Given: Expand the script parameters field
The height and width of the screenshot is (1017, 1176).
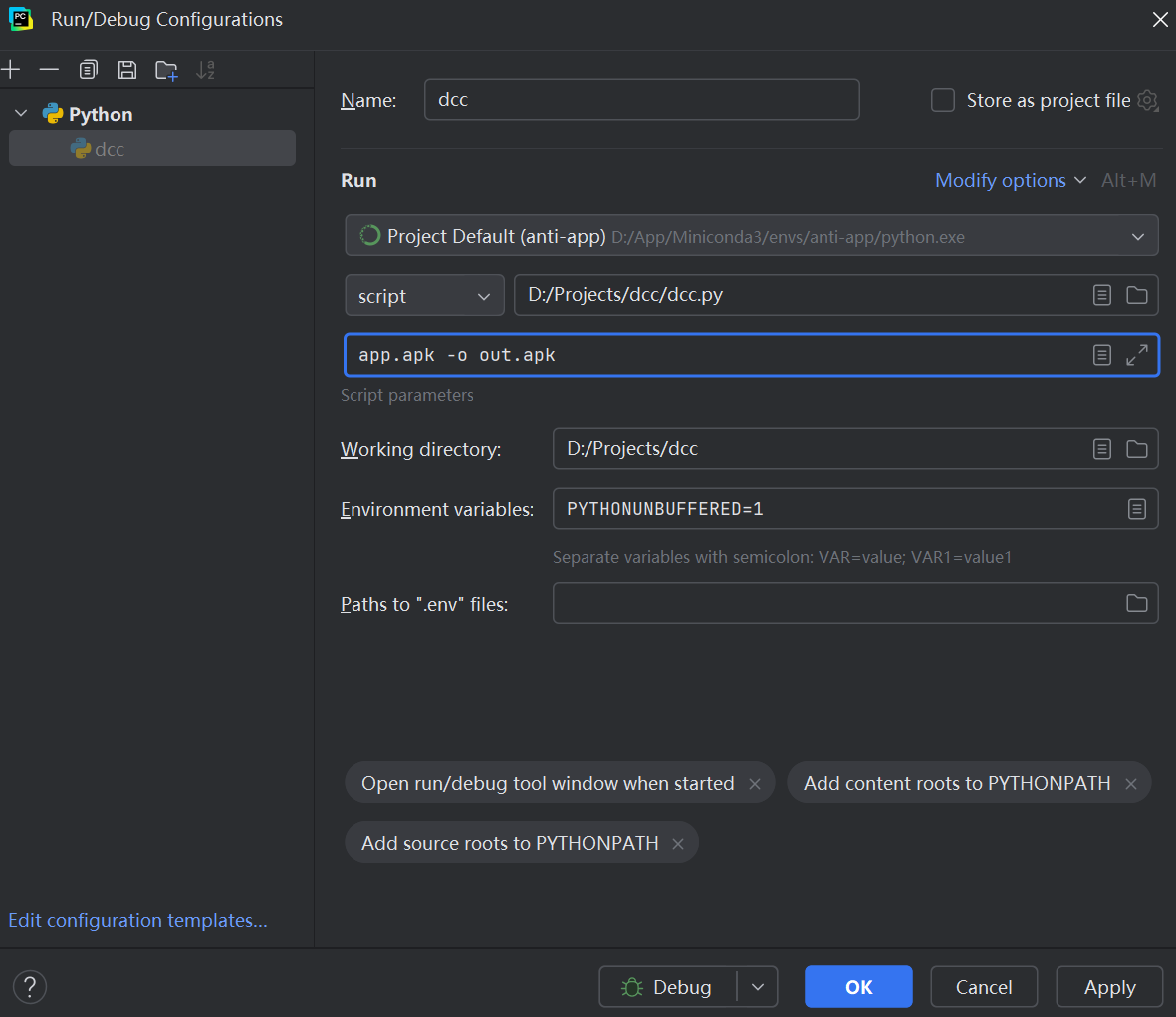Looking at the screenshot, I should tap(1137, 355).
